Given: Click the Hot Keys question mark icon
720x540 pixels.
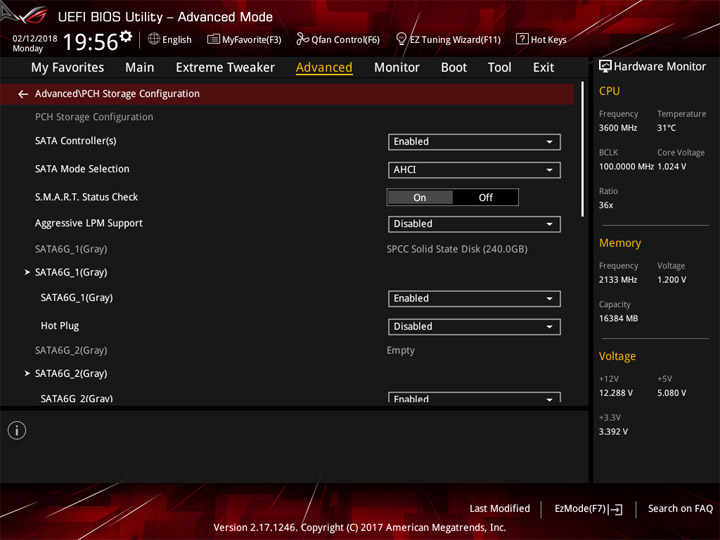Looking at the screenshot, I should pyautogui.click(x=522, y=39).
